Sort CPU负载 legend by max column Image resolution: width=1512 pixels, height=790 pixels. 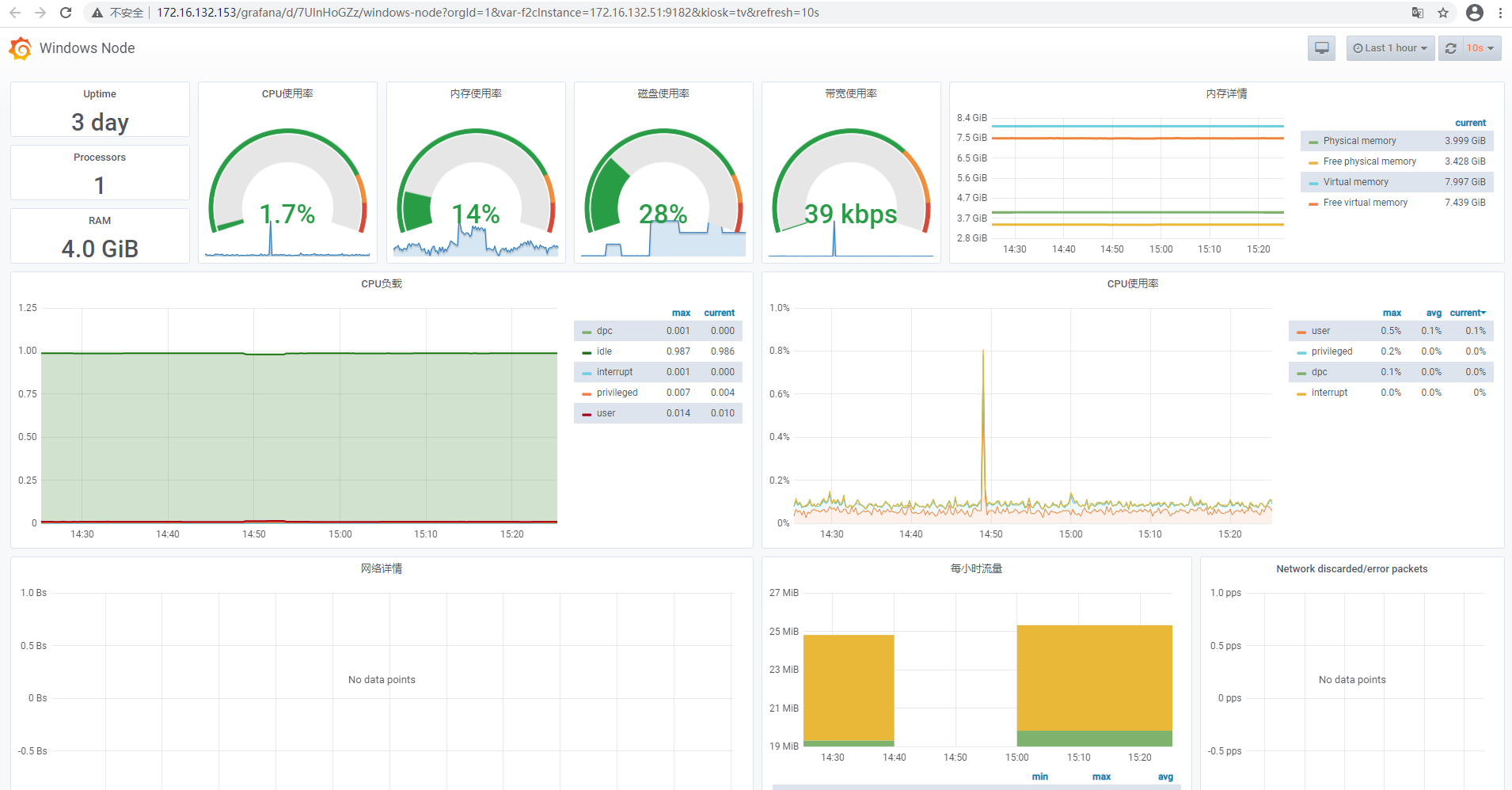[x=681, y=313]
